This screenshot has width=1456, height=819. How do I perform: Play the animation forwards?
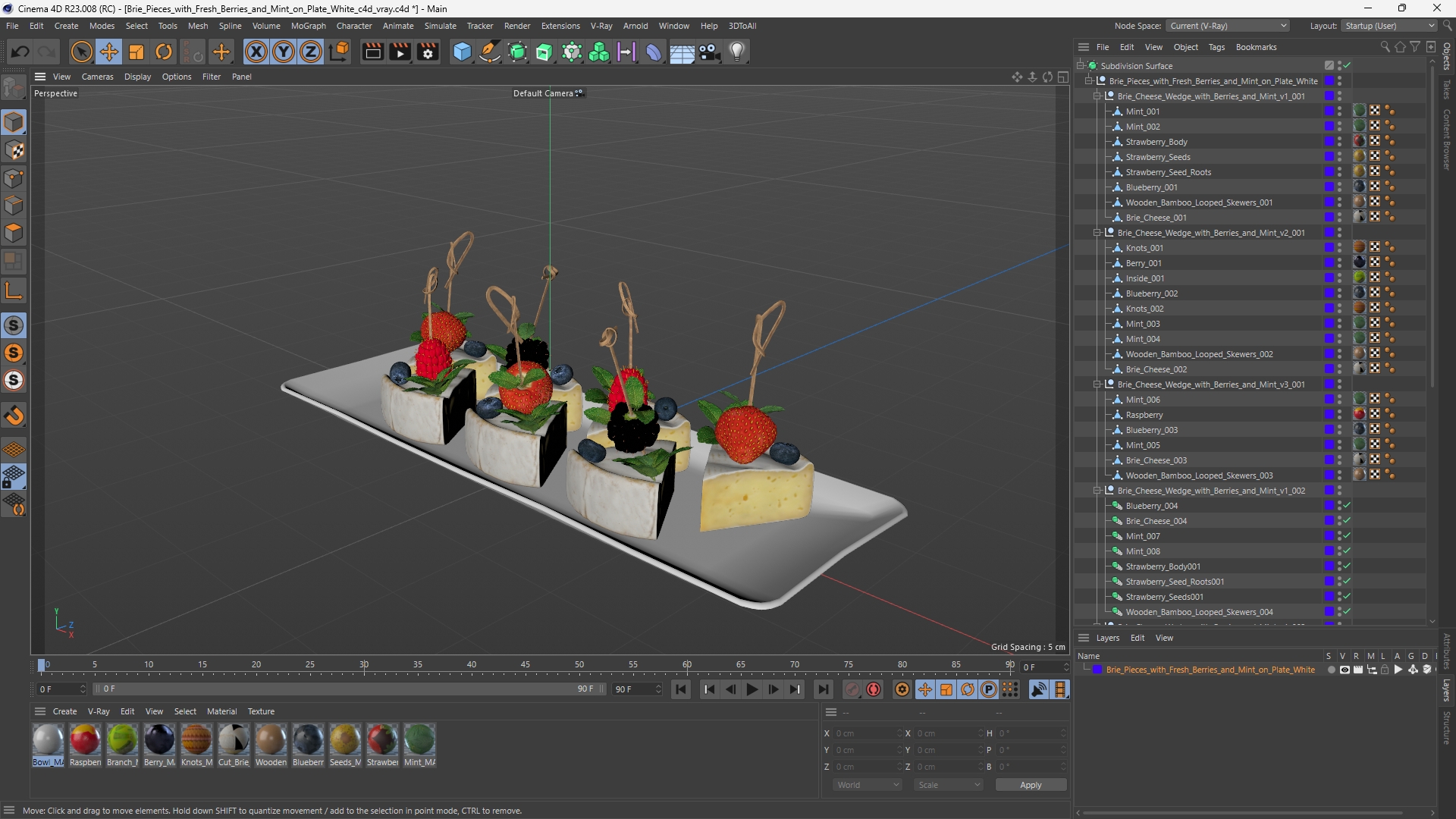[x=752, y=689]
